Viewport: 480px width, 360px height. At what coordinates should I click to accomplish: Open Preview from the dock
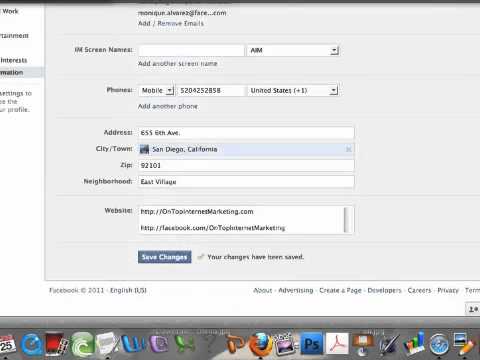click(x=464, y=344)
